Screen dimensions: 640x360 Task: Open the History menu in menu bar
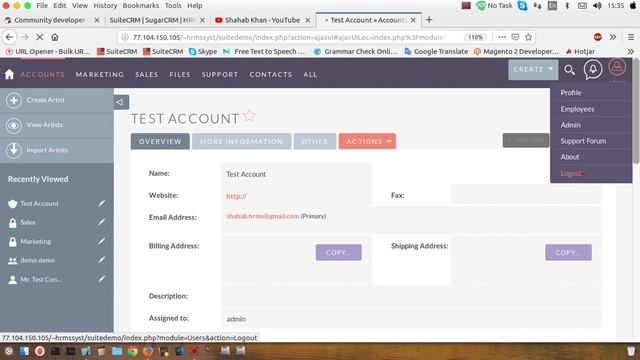[105, 6]
